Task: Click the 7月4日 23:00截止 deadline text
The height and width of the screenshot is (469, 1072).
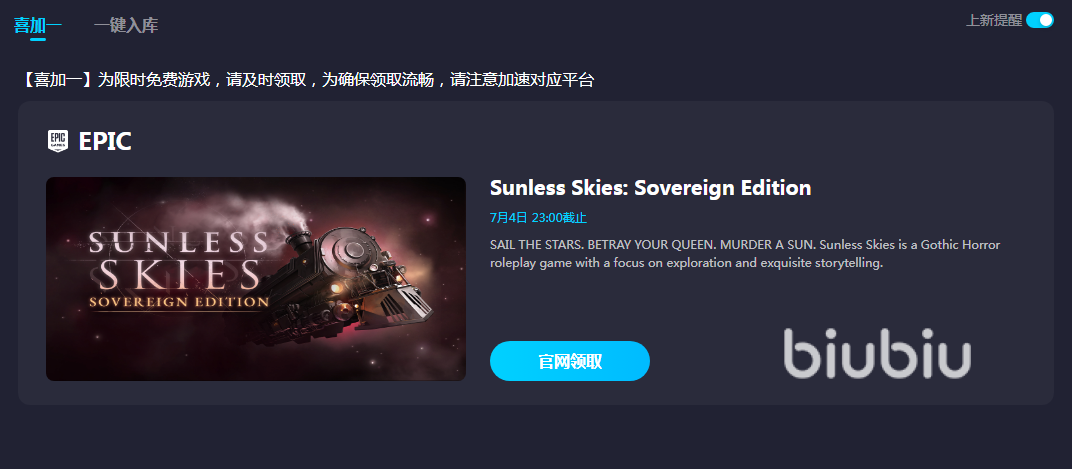Action: 538,218
